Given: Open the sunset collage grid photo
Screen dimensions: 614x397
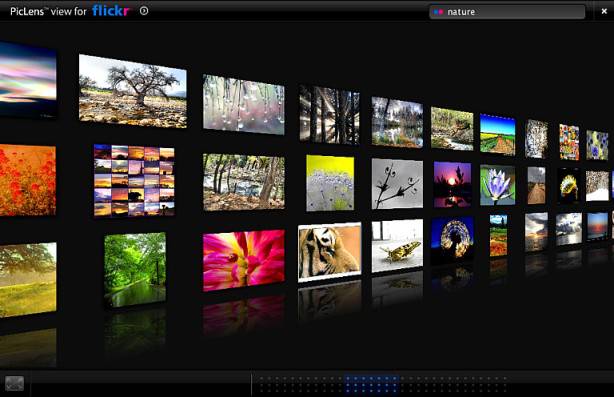Looking at the screenshot, I should 134,180.
